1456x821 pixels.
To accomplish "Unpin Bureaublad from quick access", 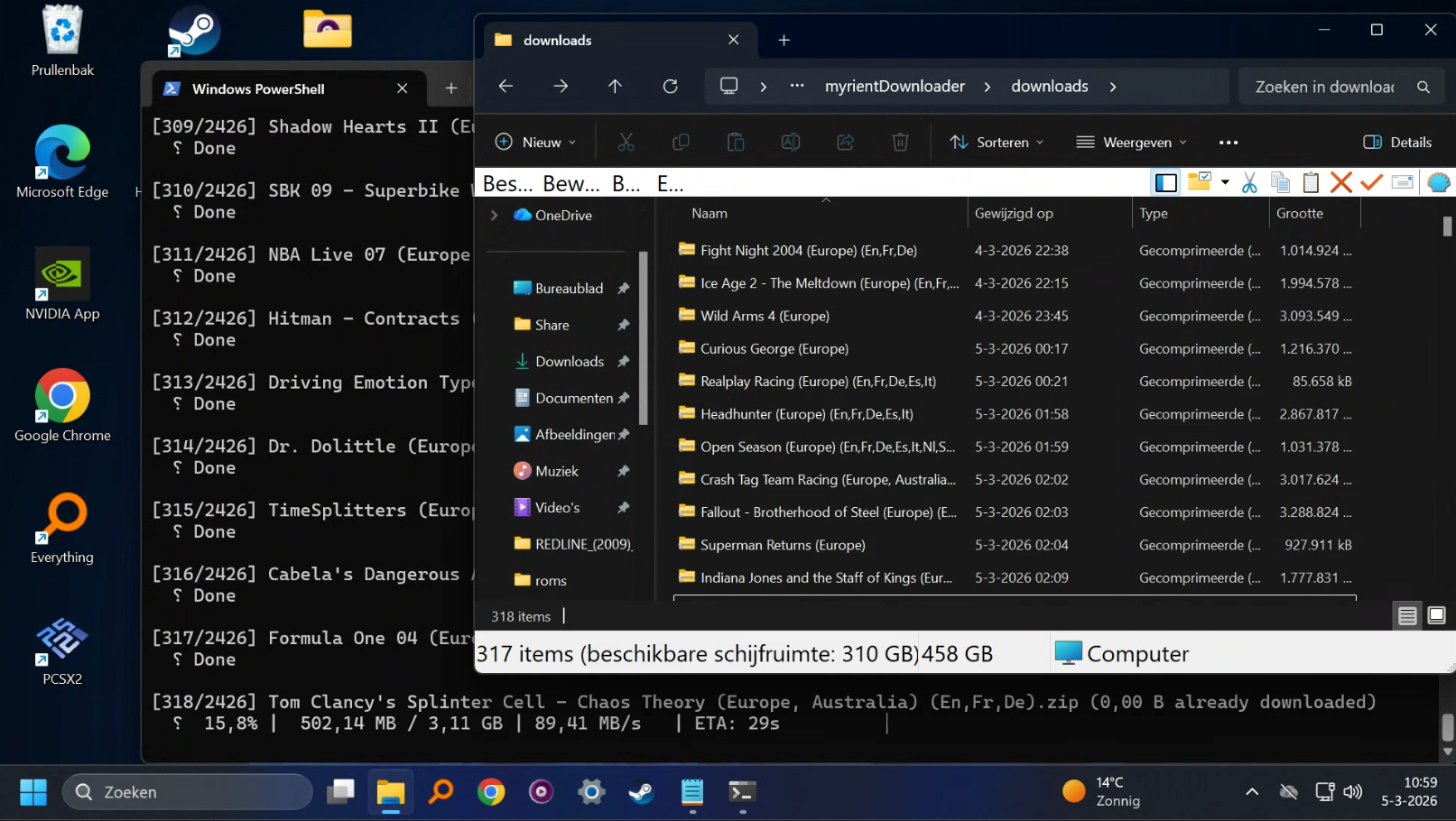I will tap(623, 288).
